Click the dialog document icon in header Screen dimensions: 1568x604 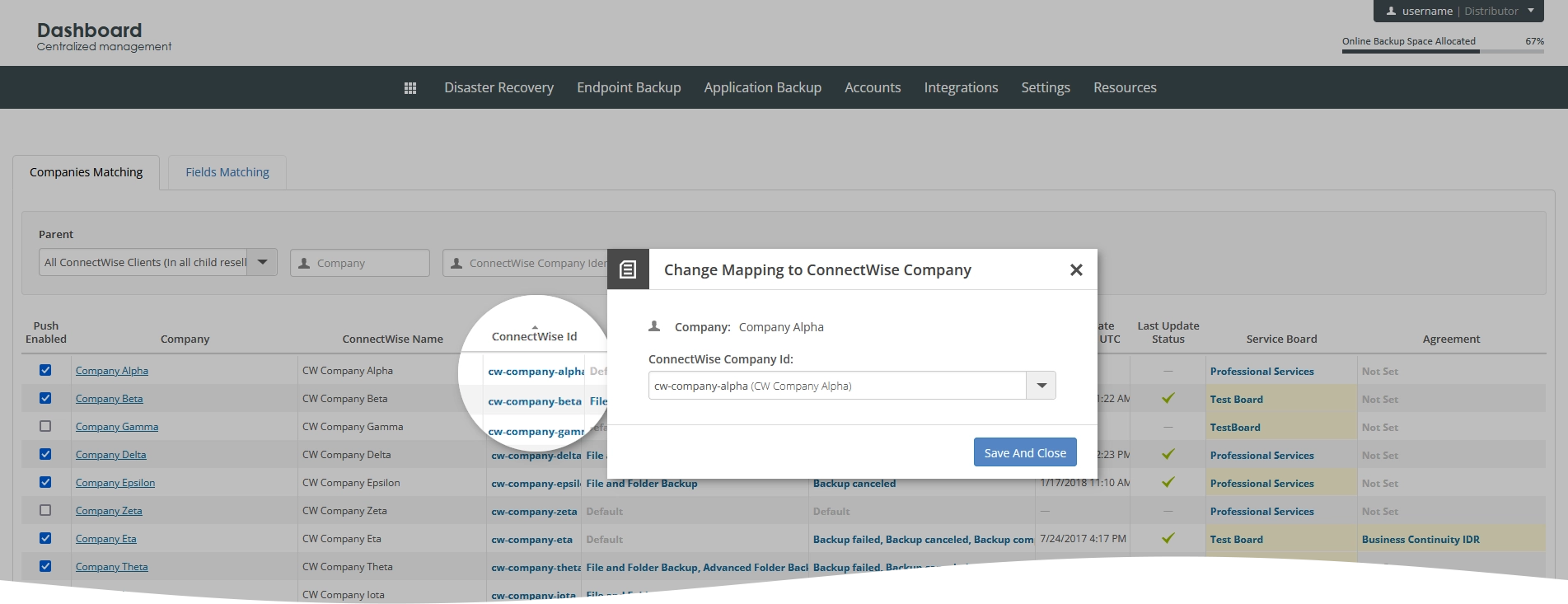pyautogui.click(x=628, y=269)
